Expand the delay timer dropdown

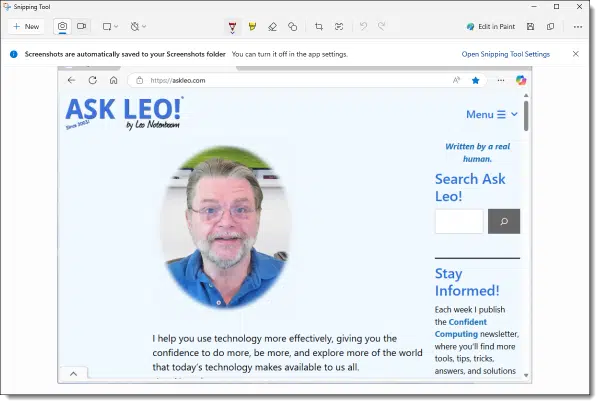tap(139, 27)
